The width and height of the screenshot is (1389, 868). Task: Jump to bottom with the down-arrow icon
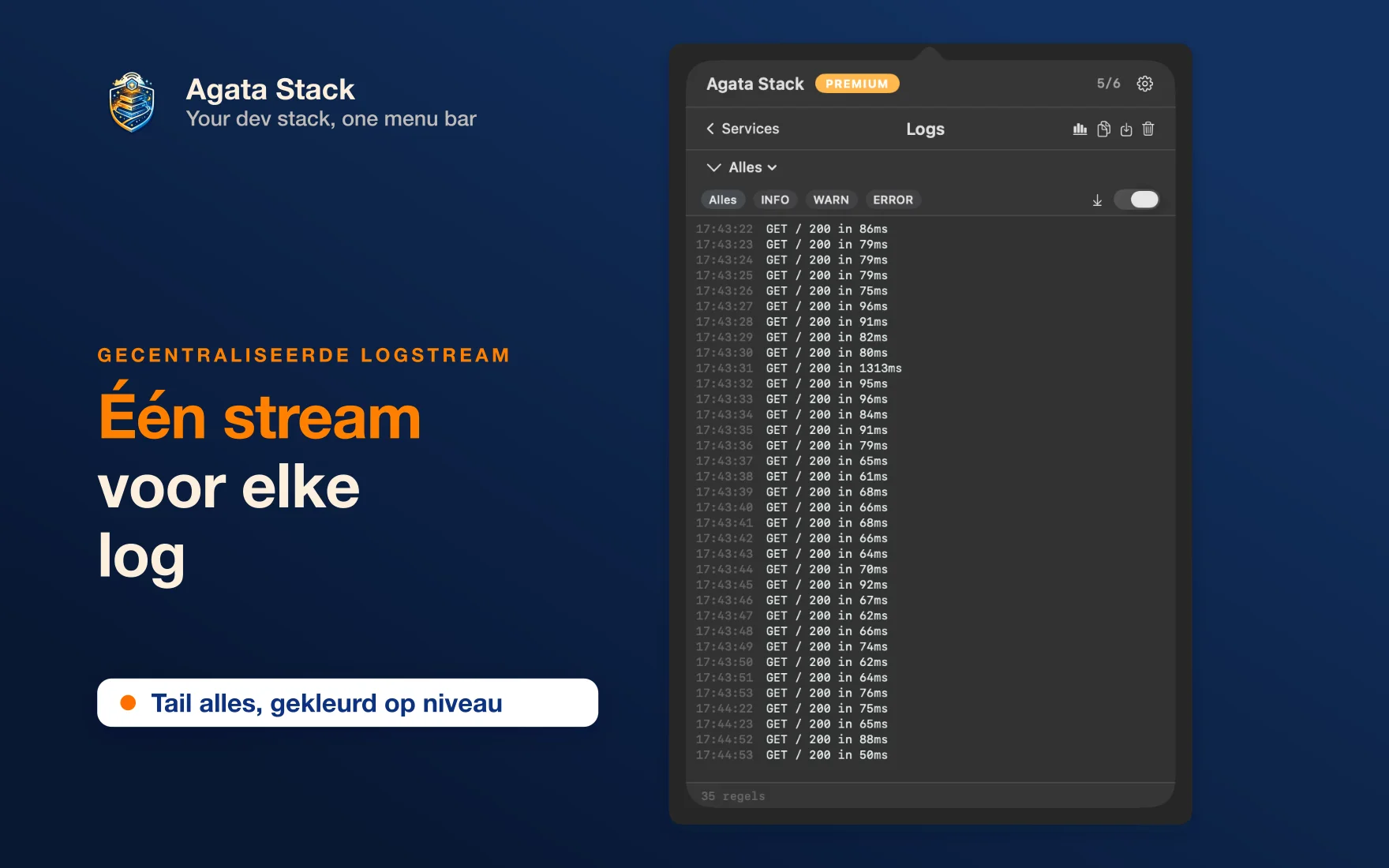(1097, 200)
